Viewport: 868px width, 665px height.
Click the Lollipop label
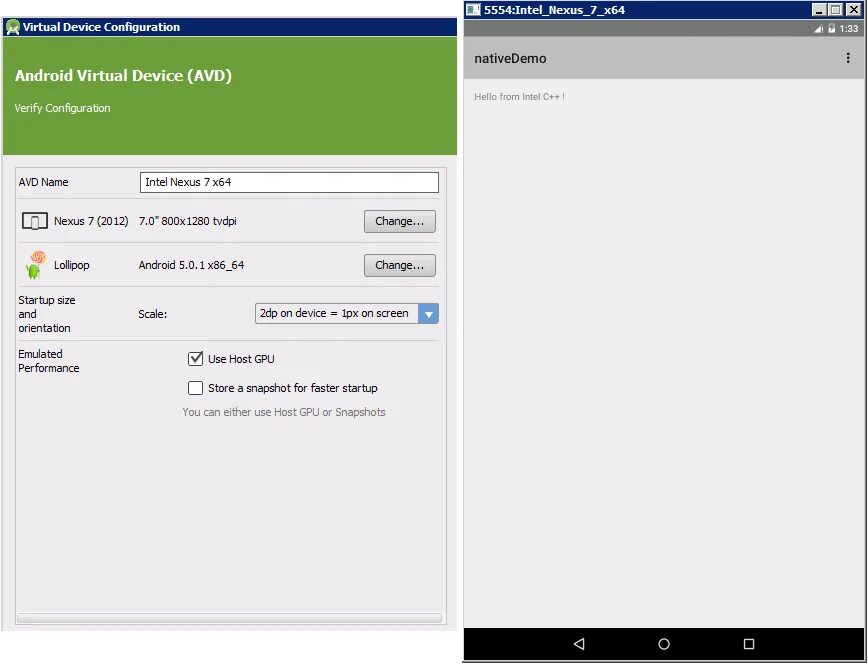tap(71, 265)
